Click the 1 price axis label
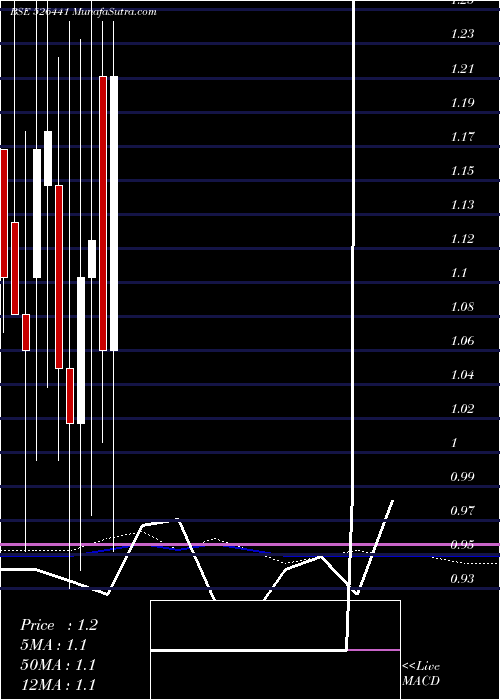The width and height of the screenshot is (500, 700). tap(455, 442)
